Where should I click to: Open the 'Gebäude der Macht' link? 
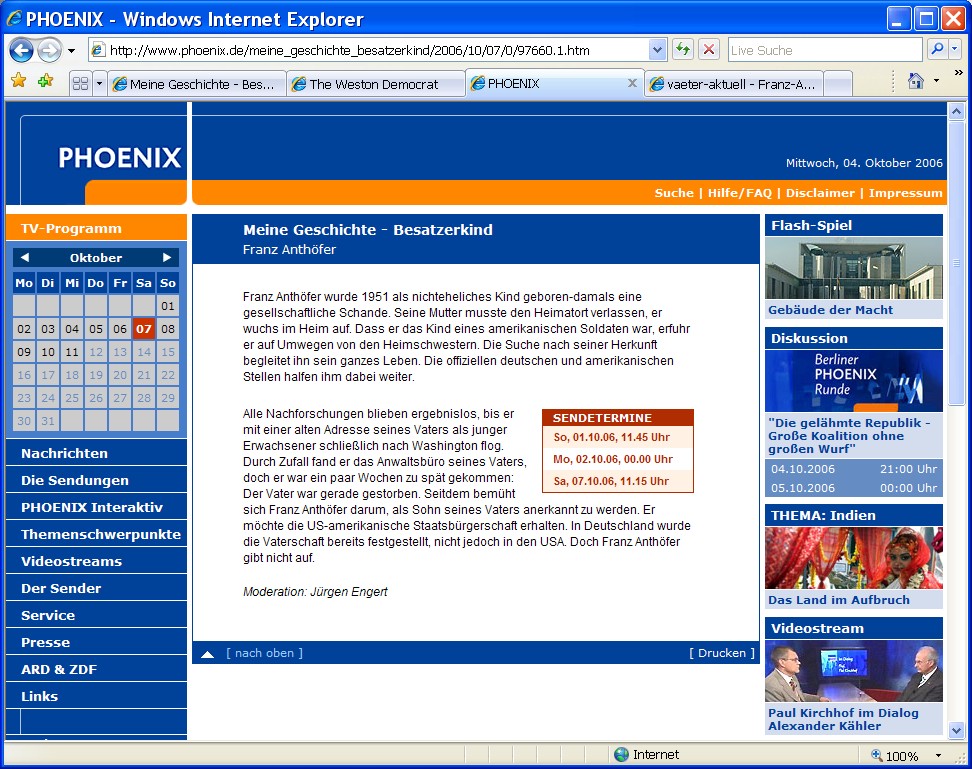click(x=831, y=310)
